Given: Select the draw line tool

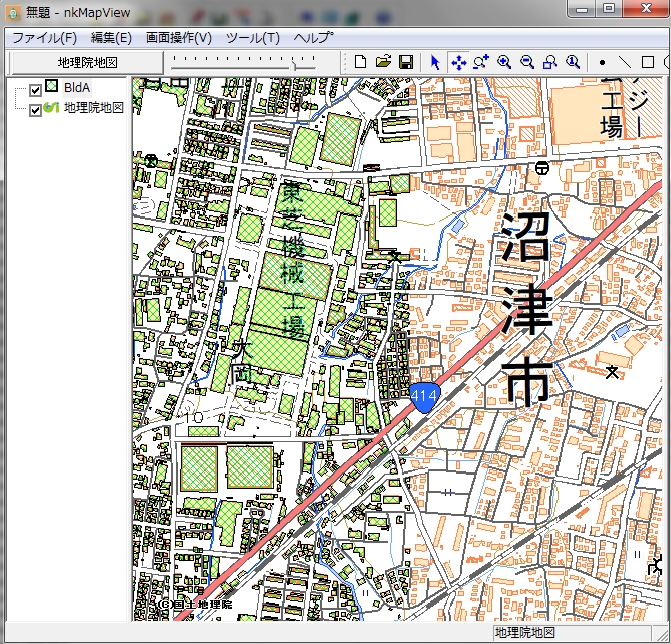Looking at the screenshot, I should tap(625, 62).
